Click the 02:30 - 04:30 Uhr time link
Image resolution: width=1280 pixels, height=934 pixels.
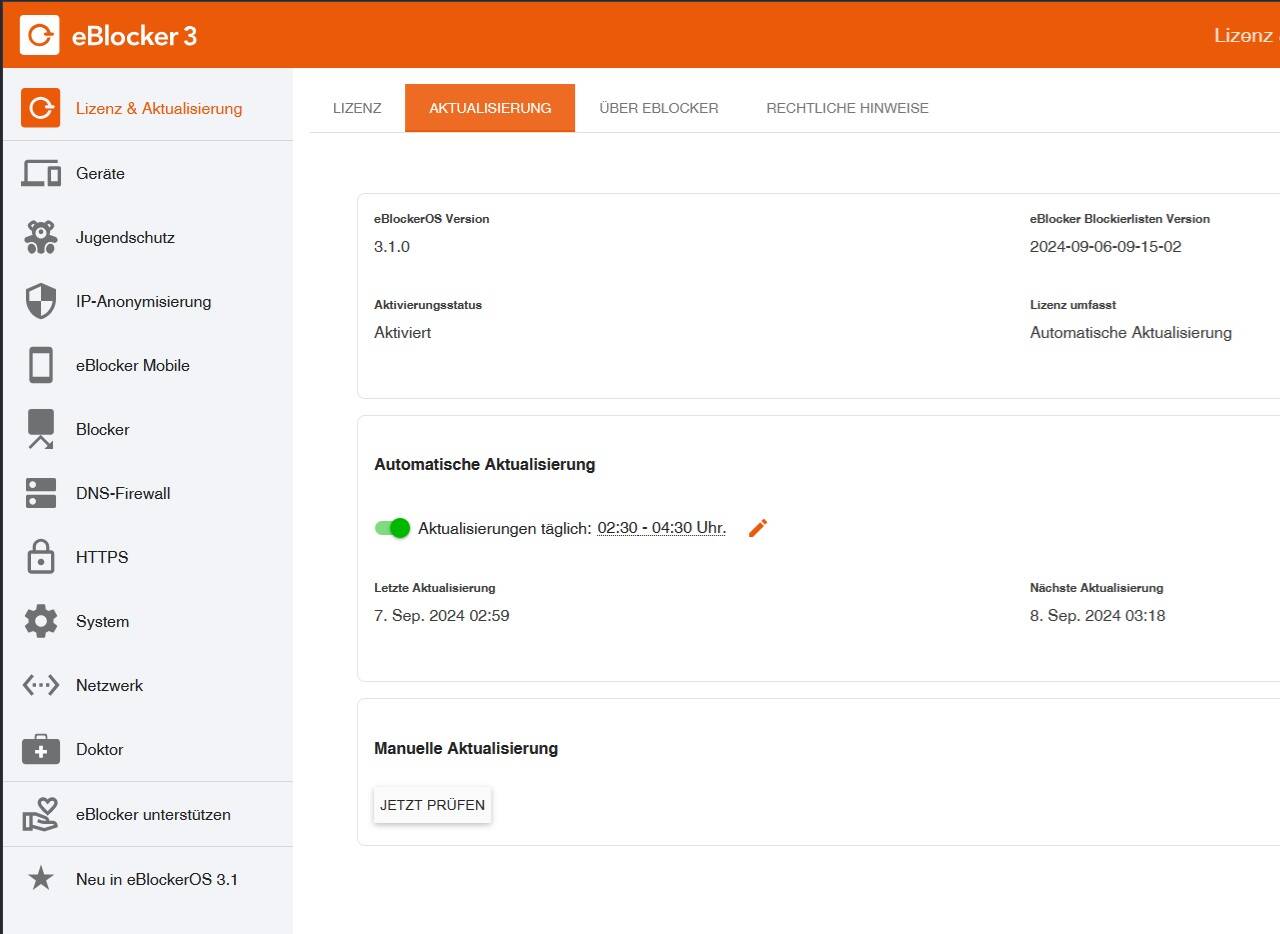click(x=662, y=528)
